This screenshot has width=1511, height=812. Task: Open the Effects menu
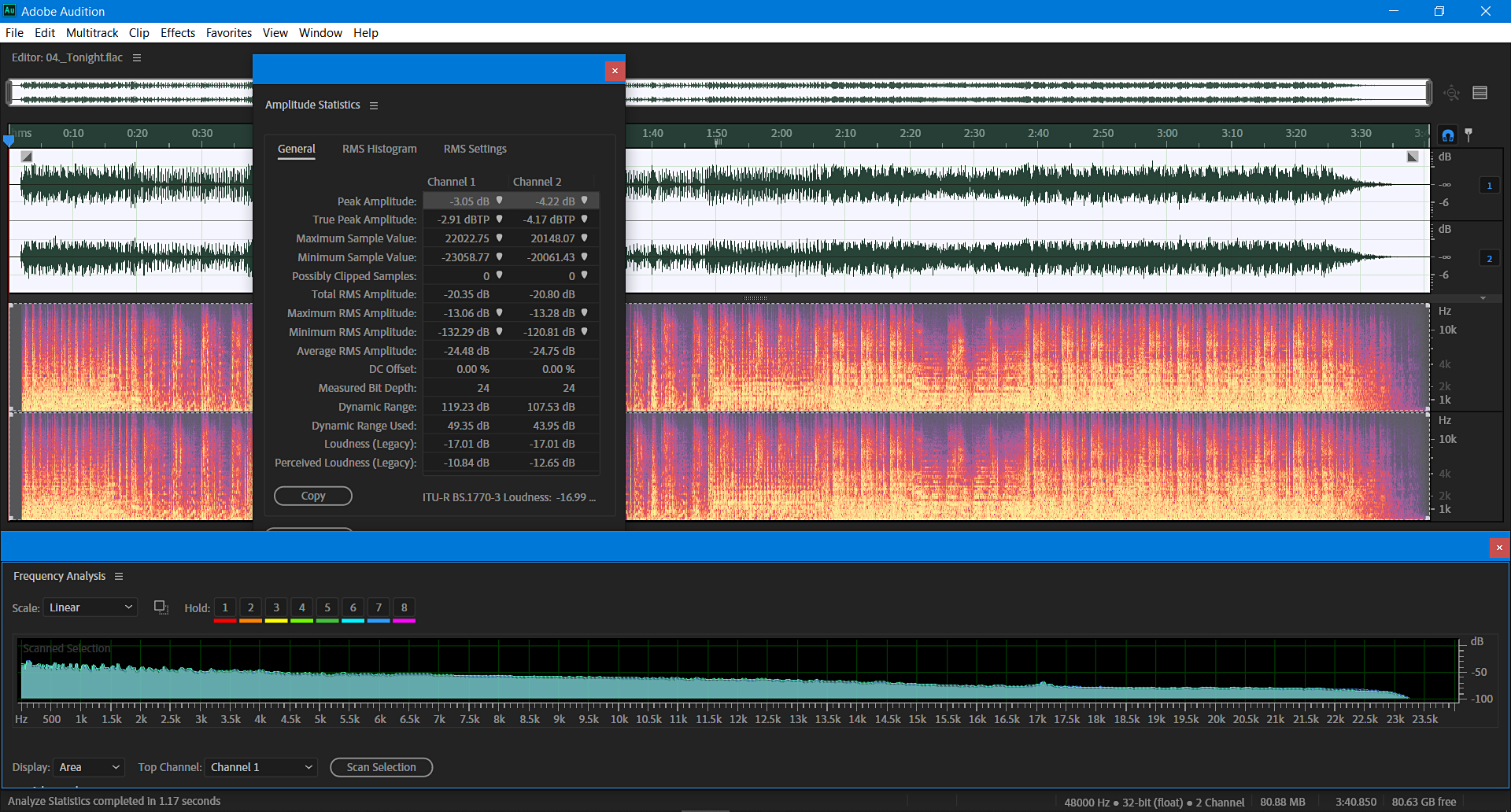pyautogui.click(x=177, y=32)
